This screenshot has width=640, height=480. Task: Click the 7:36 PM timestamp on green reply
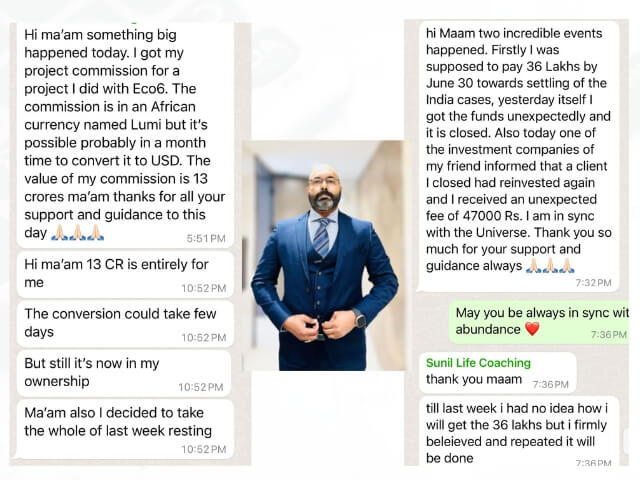tap(609, 334)
